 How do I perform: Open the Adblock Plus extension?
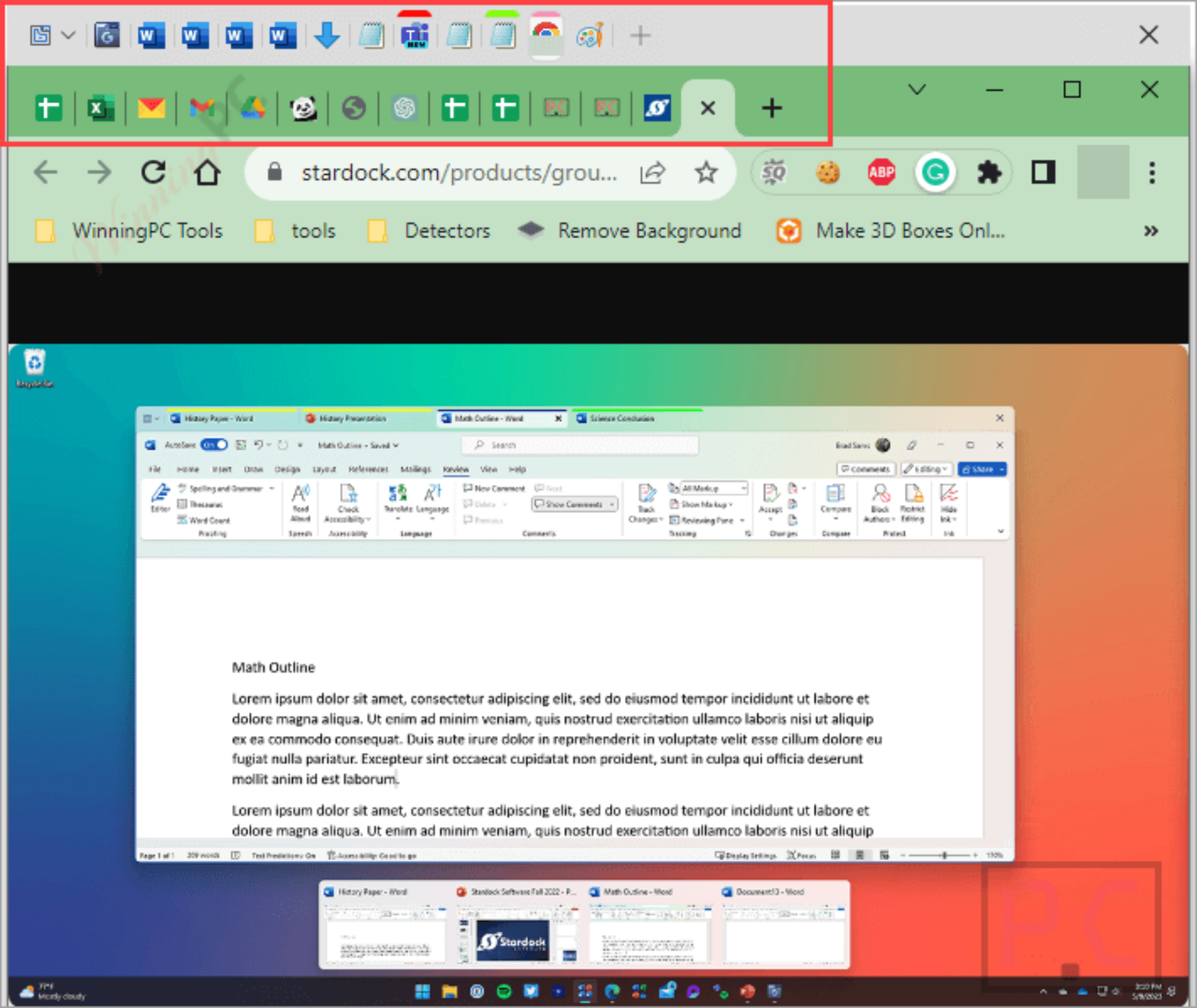tap(881, 172)
